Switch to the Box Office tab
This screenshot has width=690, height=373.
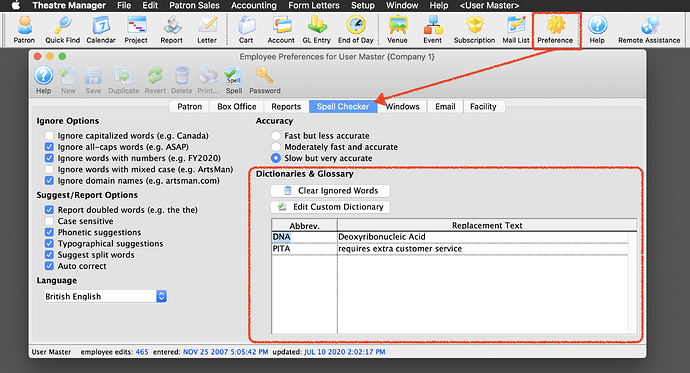click(x=237, y=106)
